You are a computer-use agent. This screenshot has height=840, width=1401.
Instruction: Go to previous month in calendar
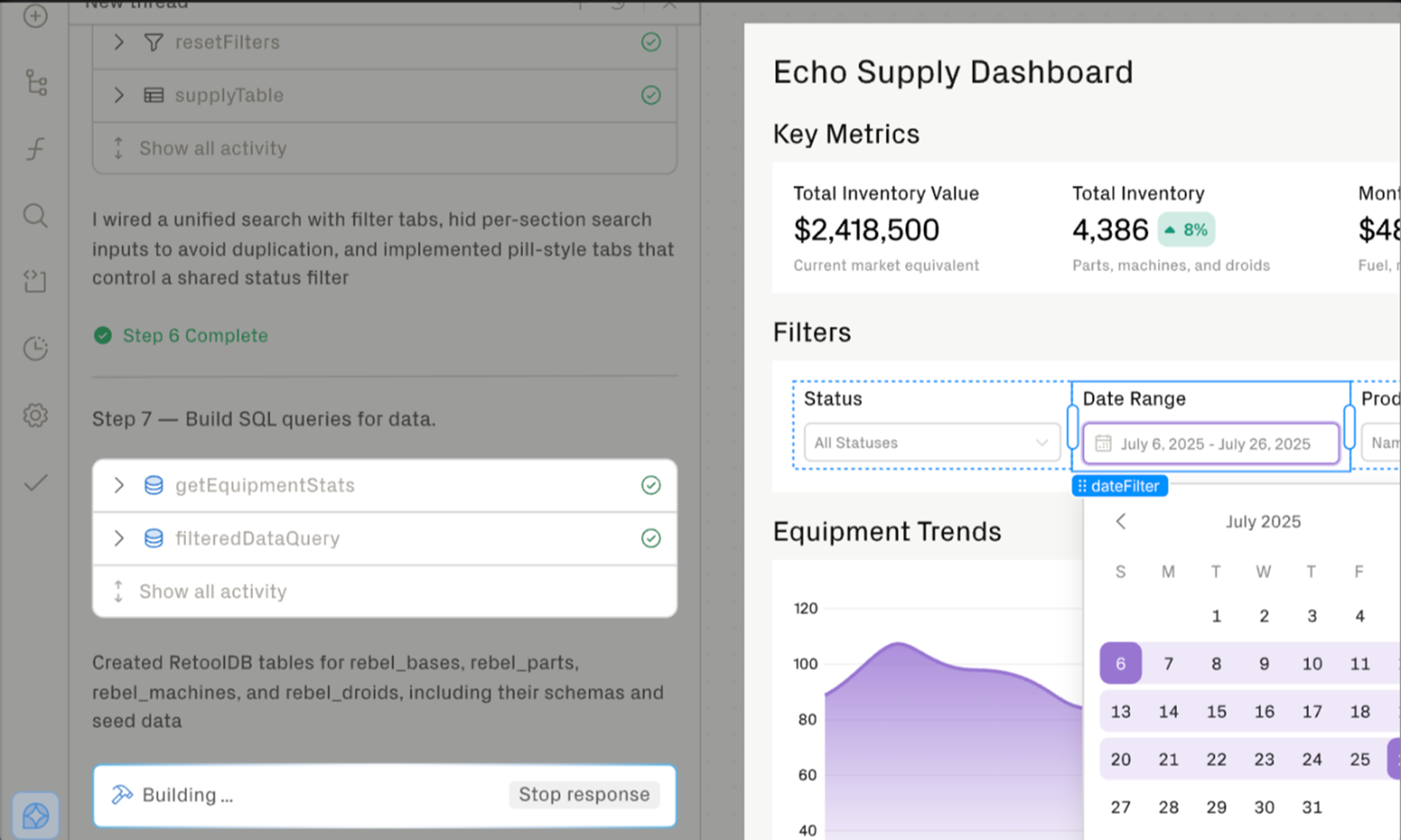pos(1121,521)
